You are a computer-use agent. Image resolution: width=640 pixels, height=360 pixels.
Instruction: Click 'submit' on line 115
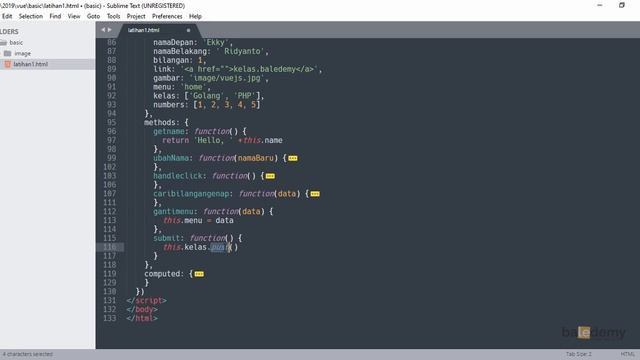pos(167,238)
